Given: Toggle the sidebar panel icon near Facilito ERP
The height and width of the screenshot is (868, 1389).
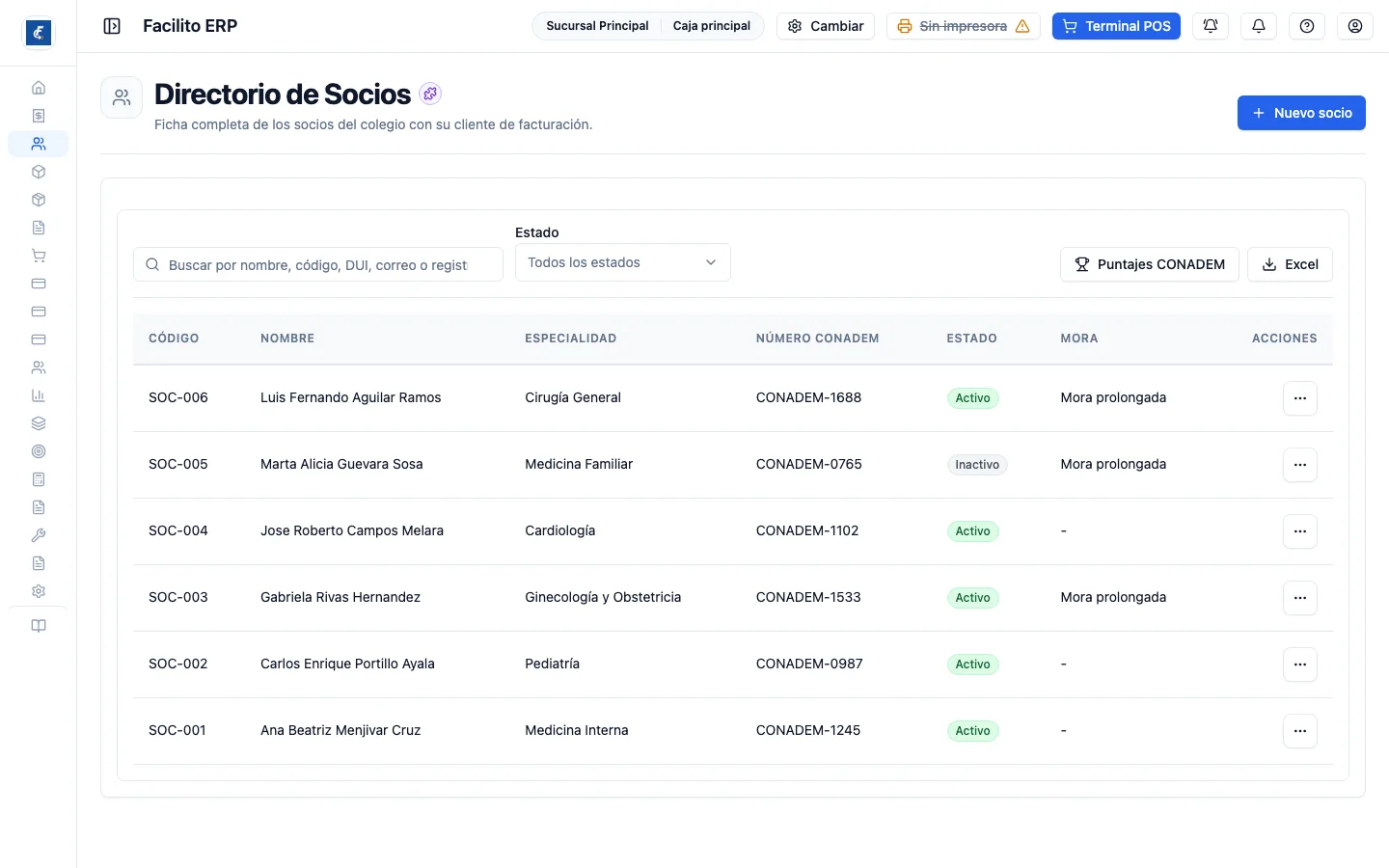Looking at the screenshot, I should point(112,26).
